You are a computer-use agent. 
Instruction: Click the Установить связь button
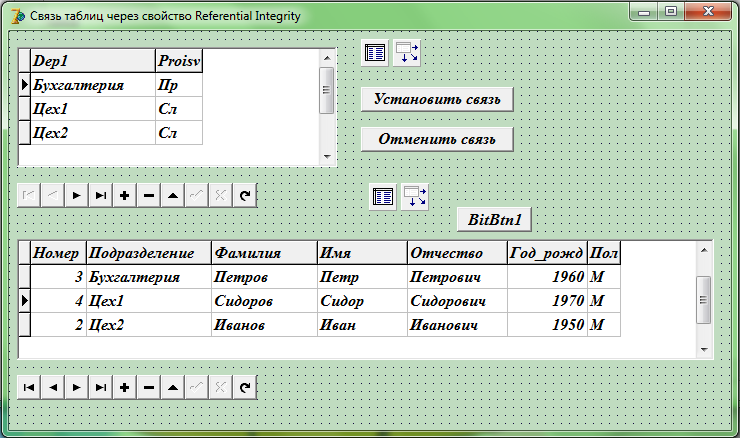click(437, 99)
